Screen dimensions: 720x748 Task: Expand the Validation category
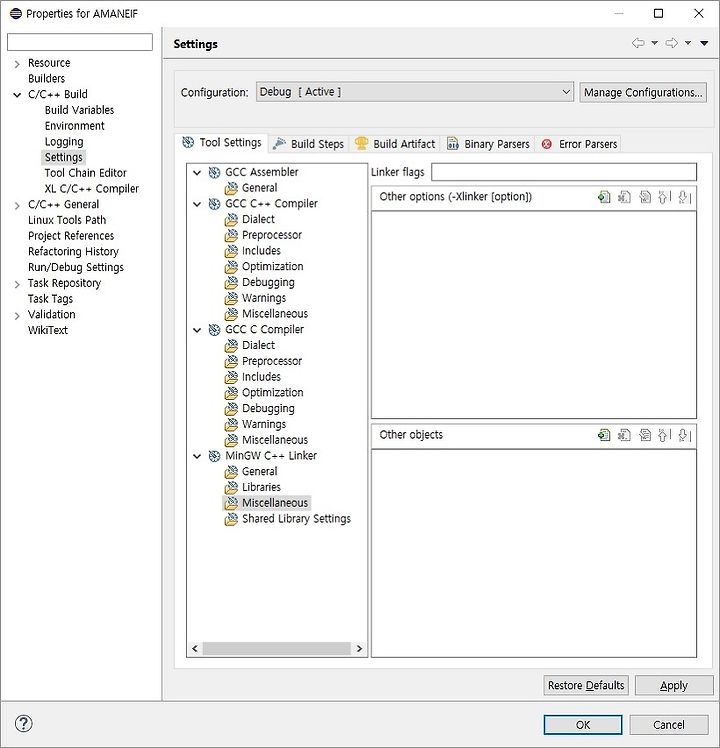(17, 315)
